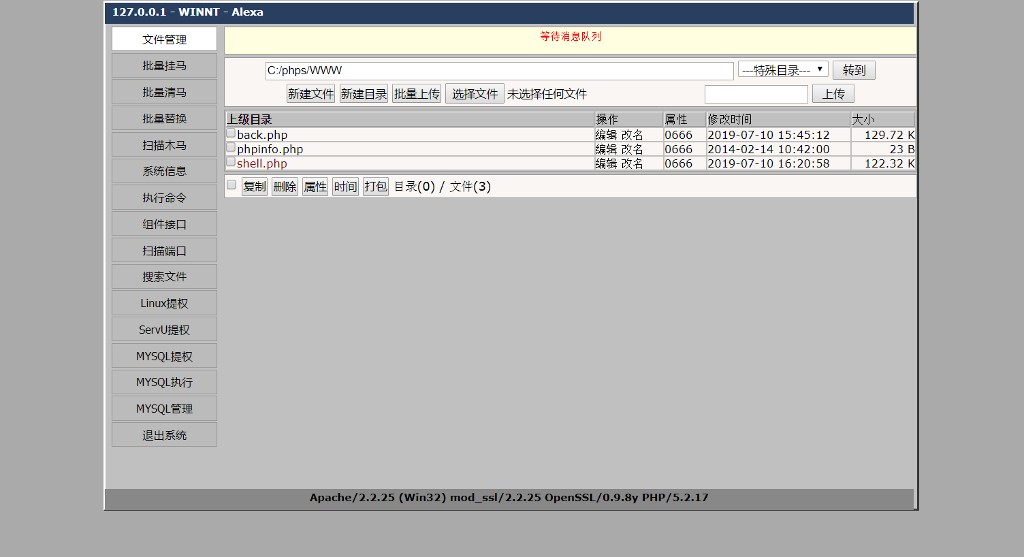Focus the C:/phps/WWW path input field
The width and height of the screenshot is (1024, 557).
click(498, 71)
